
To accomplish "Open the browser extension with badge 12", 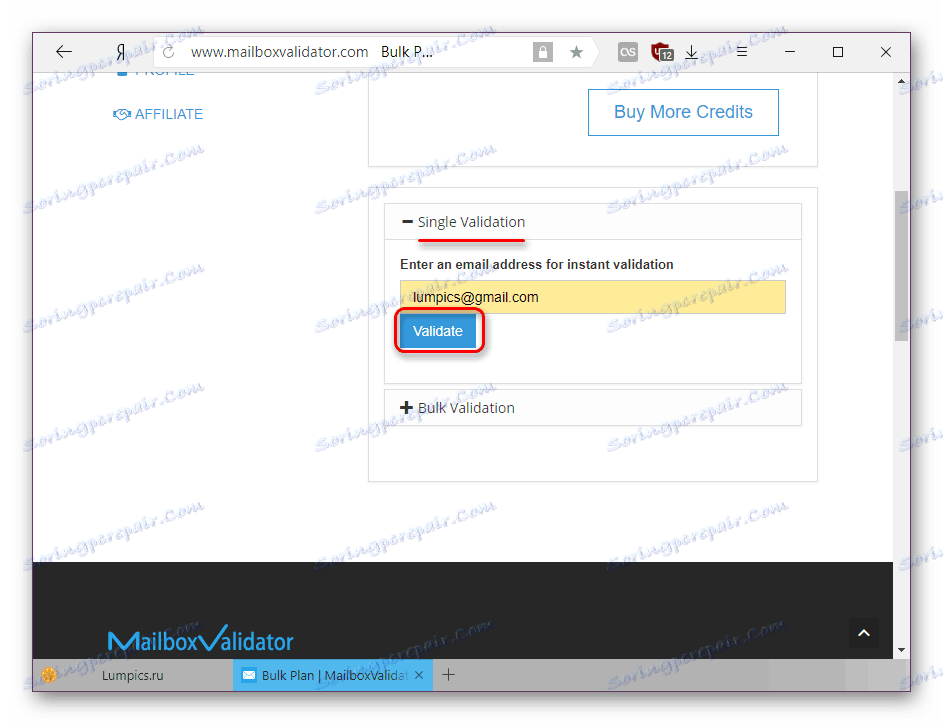I will (661, 51).
